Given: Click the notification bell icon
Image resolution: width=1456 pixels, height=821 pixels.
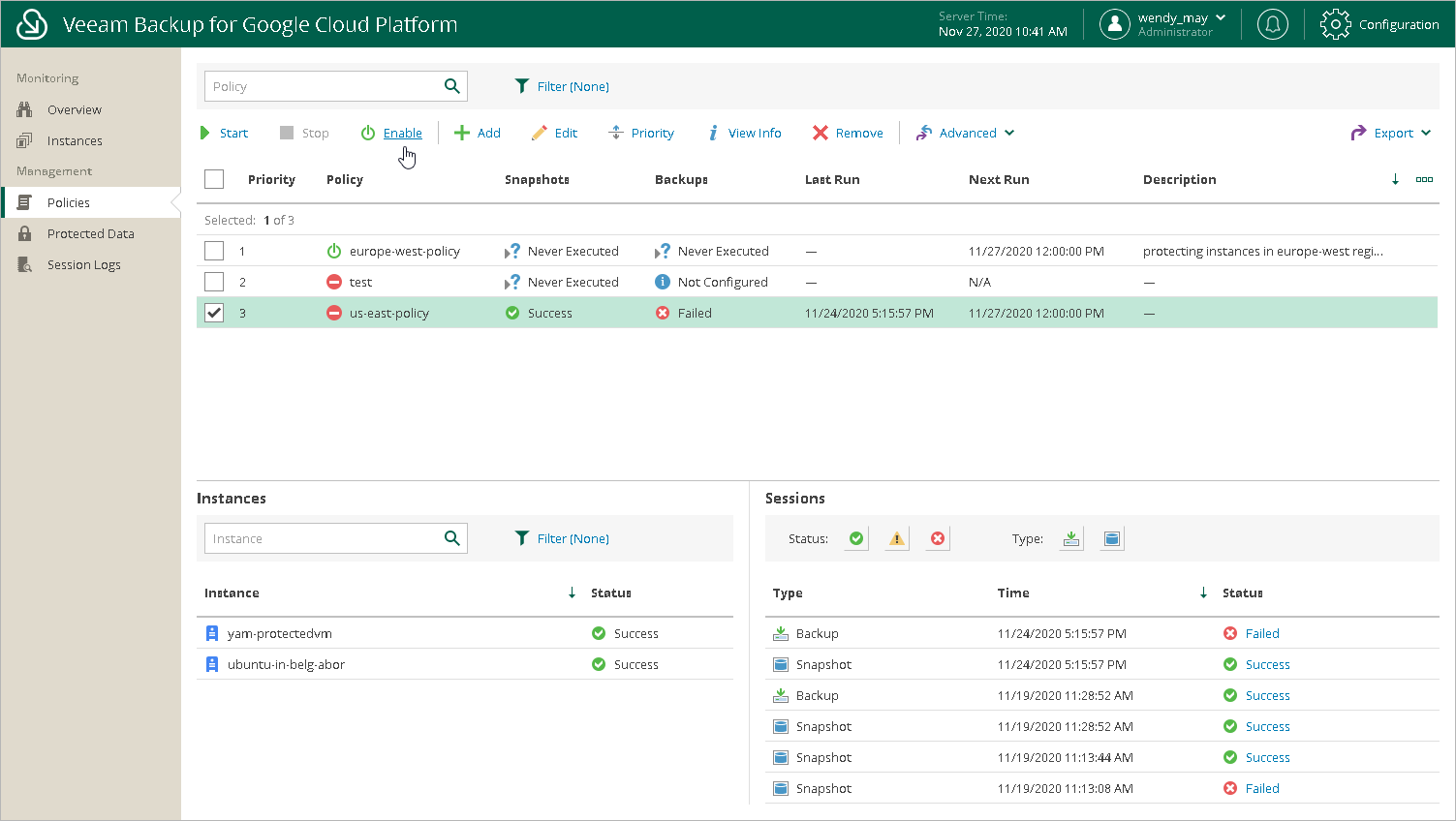Looking at the screenshot, I should [x=1272, y=24].
